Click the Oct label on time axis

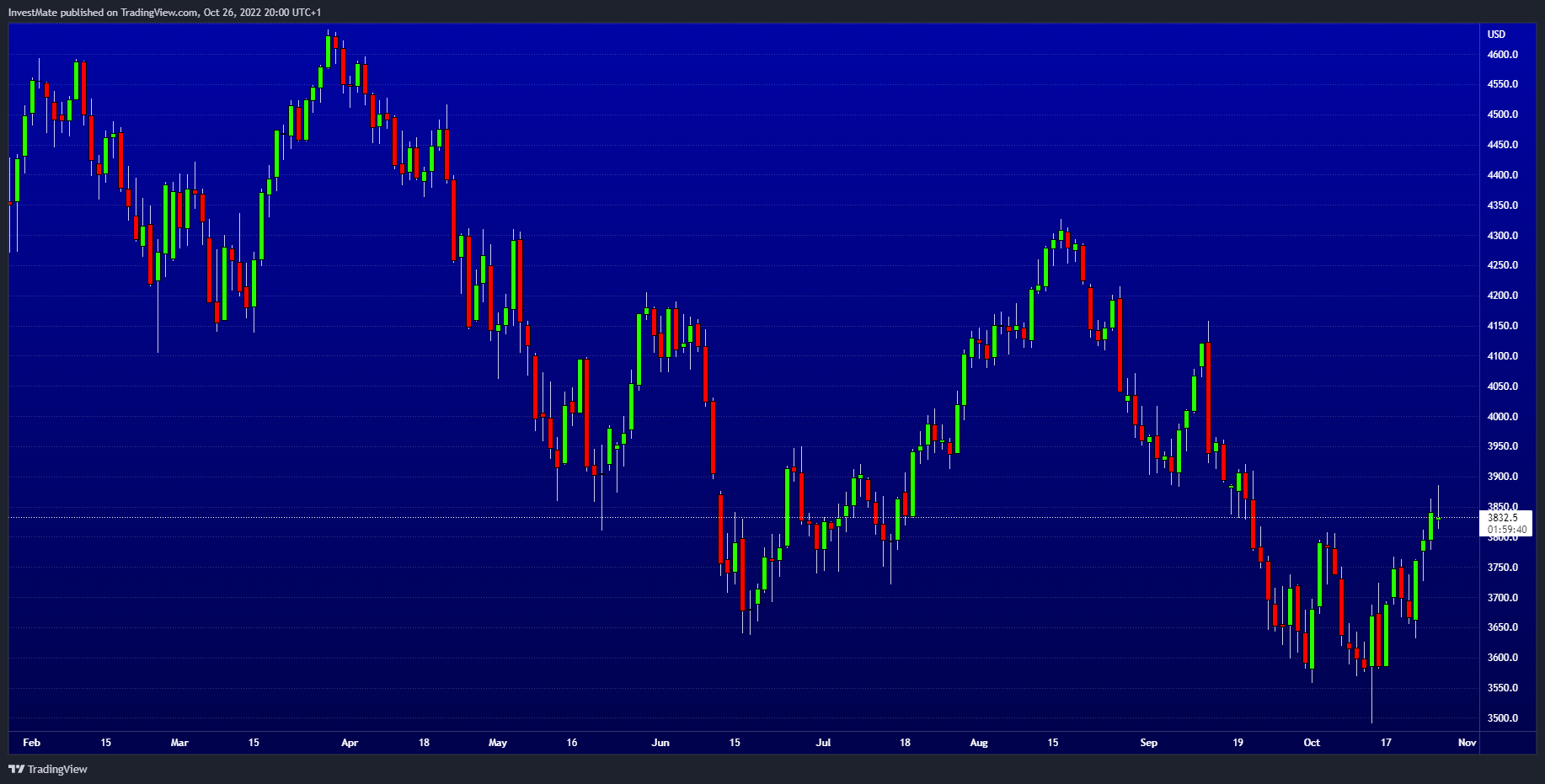pos(1312,743)
